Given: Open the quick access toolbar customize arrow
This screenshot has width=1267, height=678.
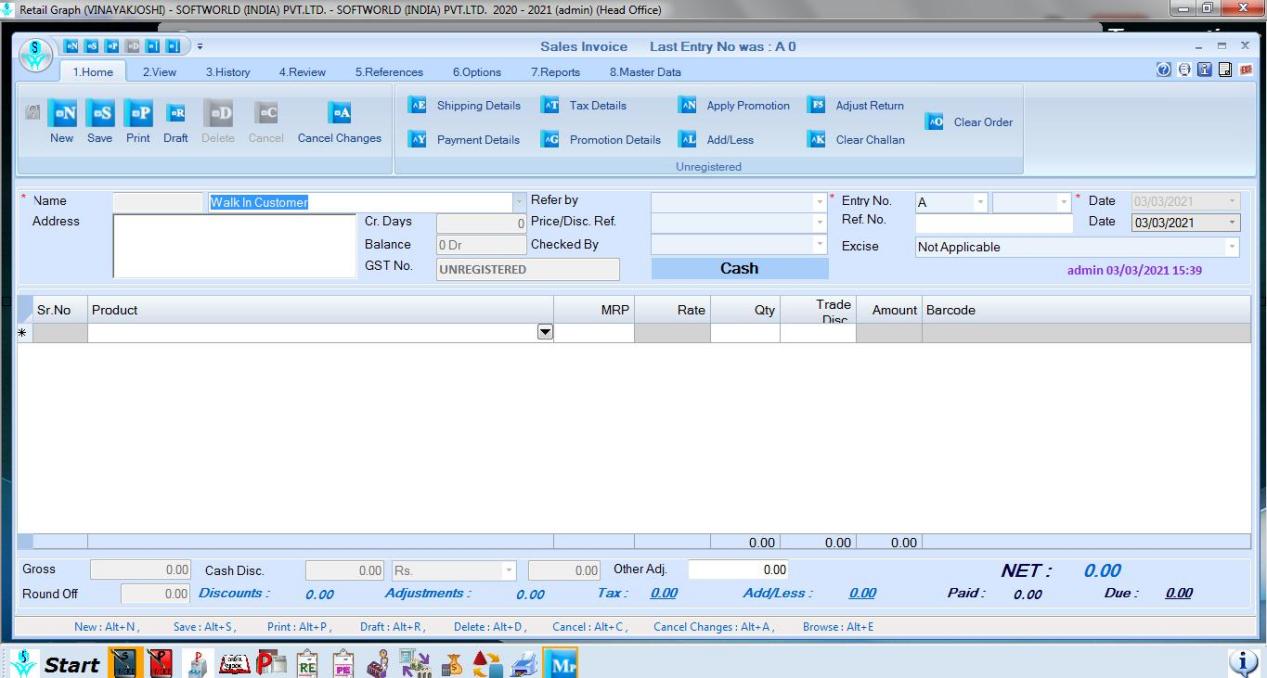Looking at the screenshot, I should pyautogui.click(x=199, y=46).
